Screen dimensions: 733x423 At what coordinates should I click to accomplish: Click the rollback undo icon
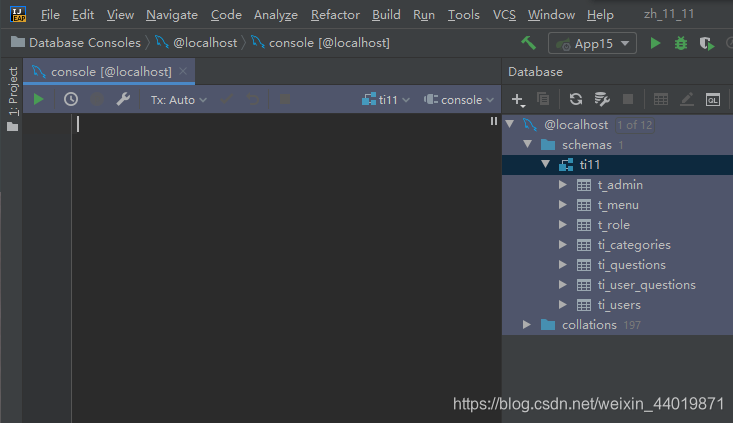pos(252,99)
